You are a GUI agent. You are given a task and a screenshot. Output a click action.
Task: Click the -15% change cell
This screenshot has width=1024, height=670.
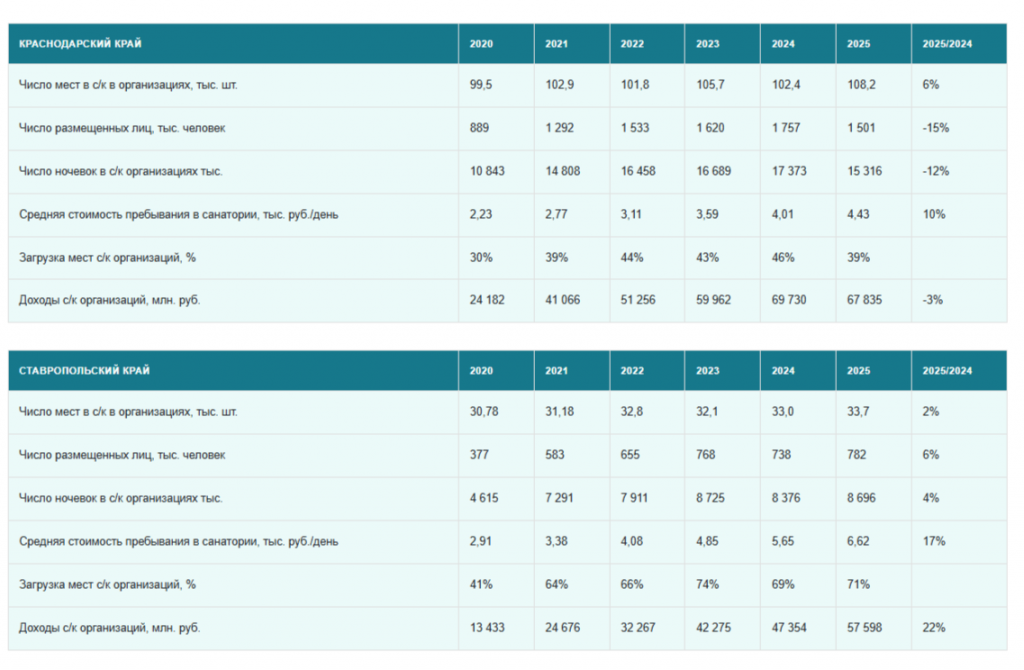(935, 128)
